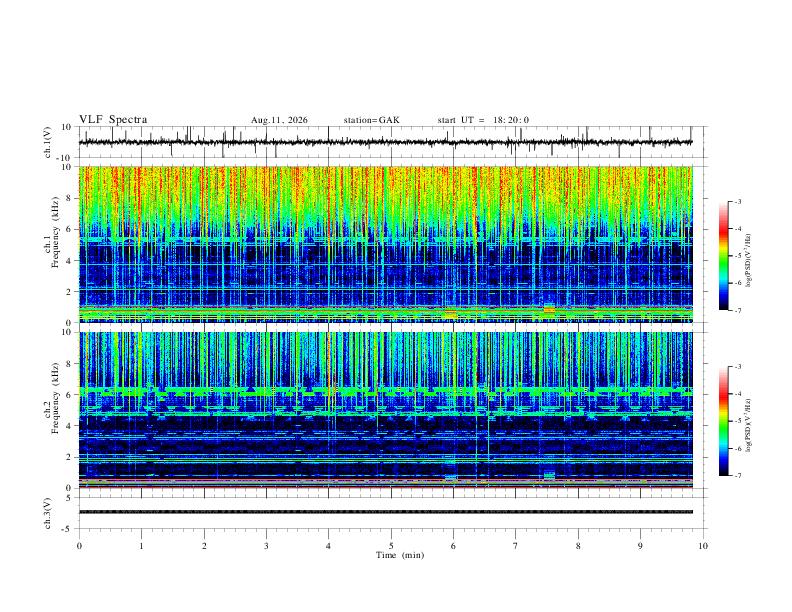Click the 10 minute tick on time axis
This screenshot has height=612, width=792.
click(703, 546)
